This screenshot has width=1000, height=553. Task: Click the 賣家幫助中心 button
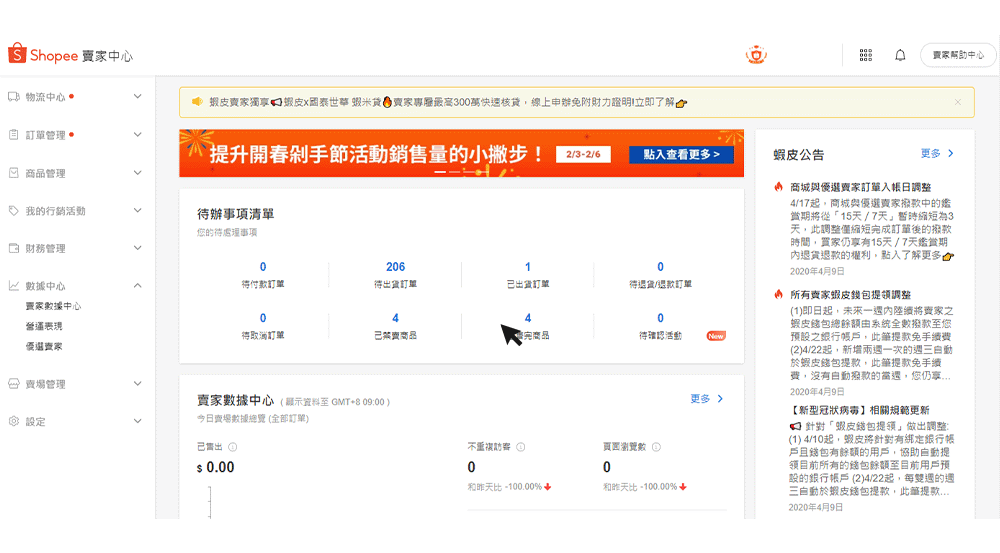958,55
